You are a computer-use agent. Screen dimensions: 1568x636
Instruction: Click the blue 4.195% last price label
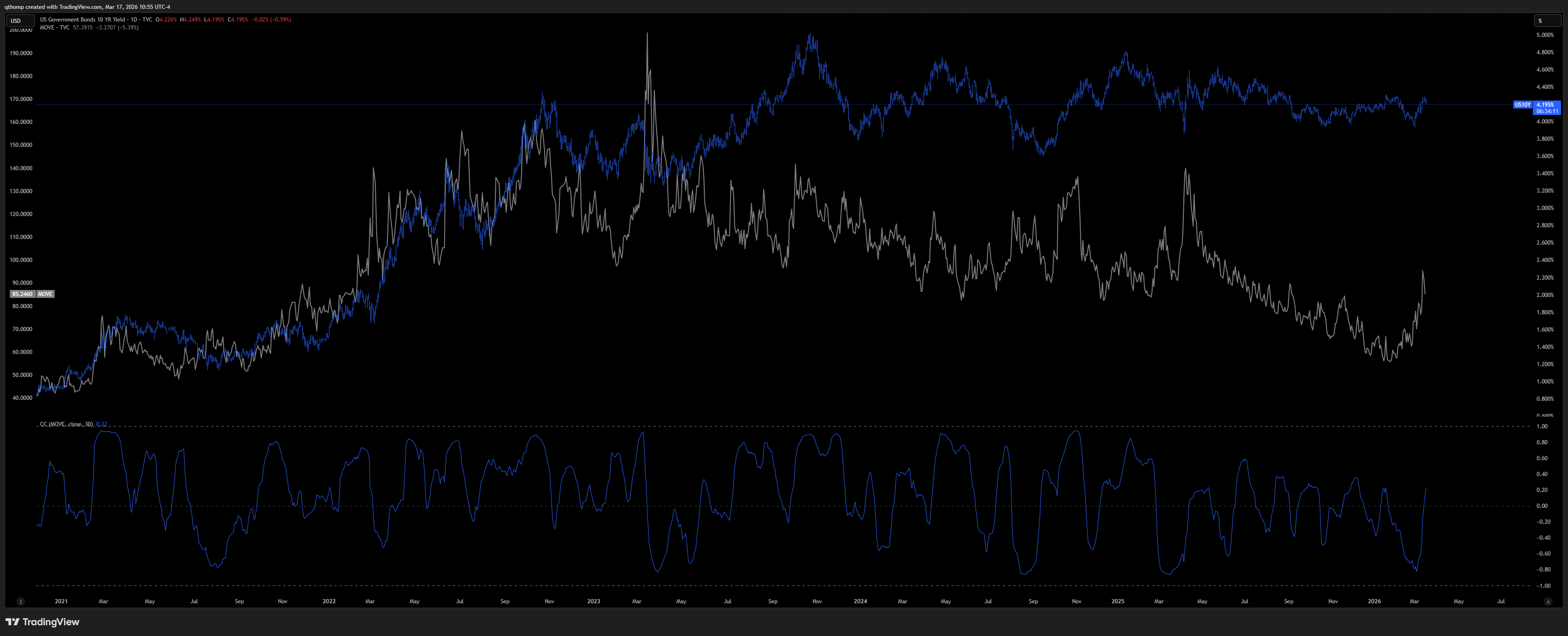1546,105
